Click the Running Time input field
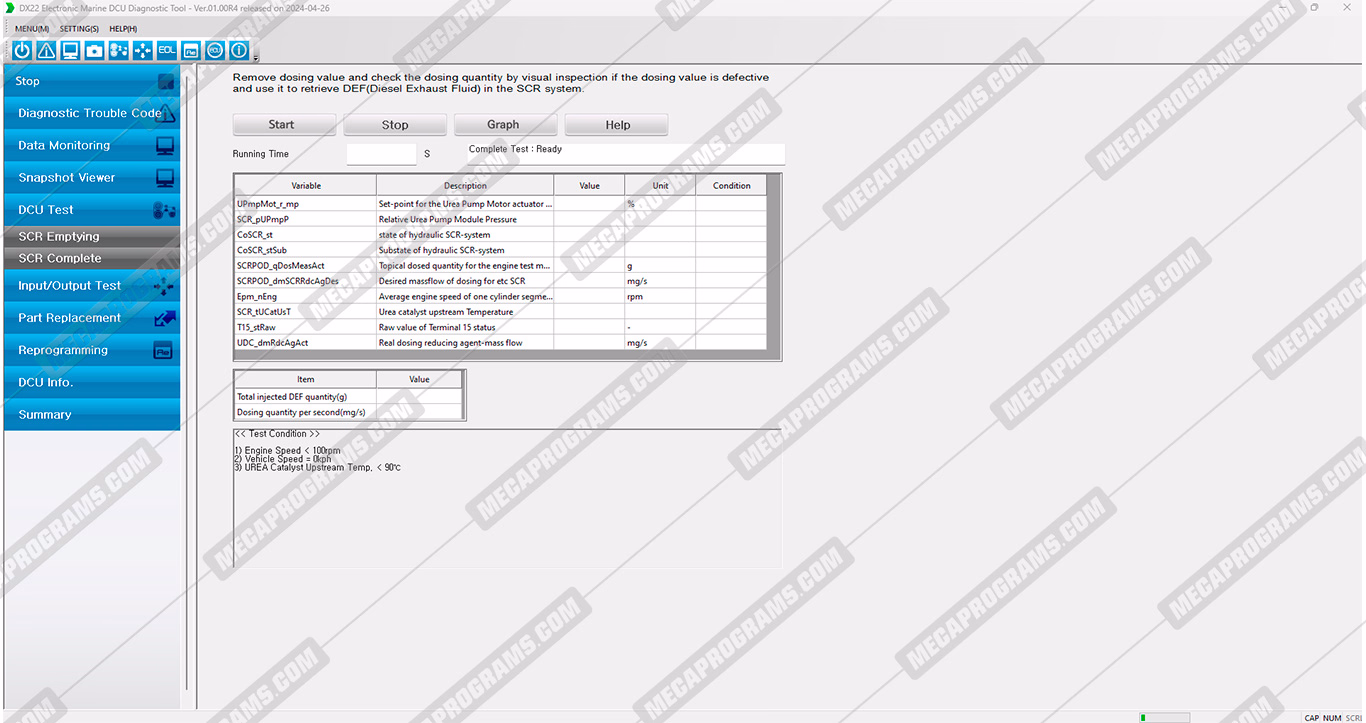Image resolution: width=1366 pixels, height=723 pixels. coord(381,154)
